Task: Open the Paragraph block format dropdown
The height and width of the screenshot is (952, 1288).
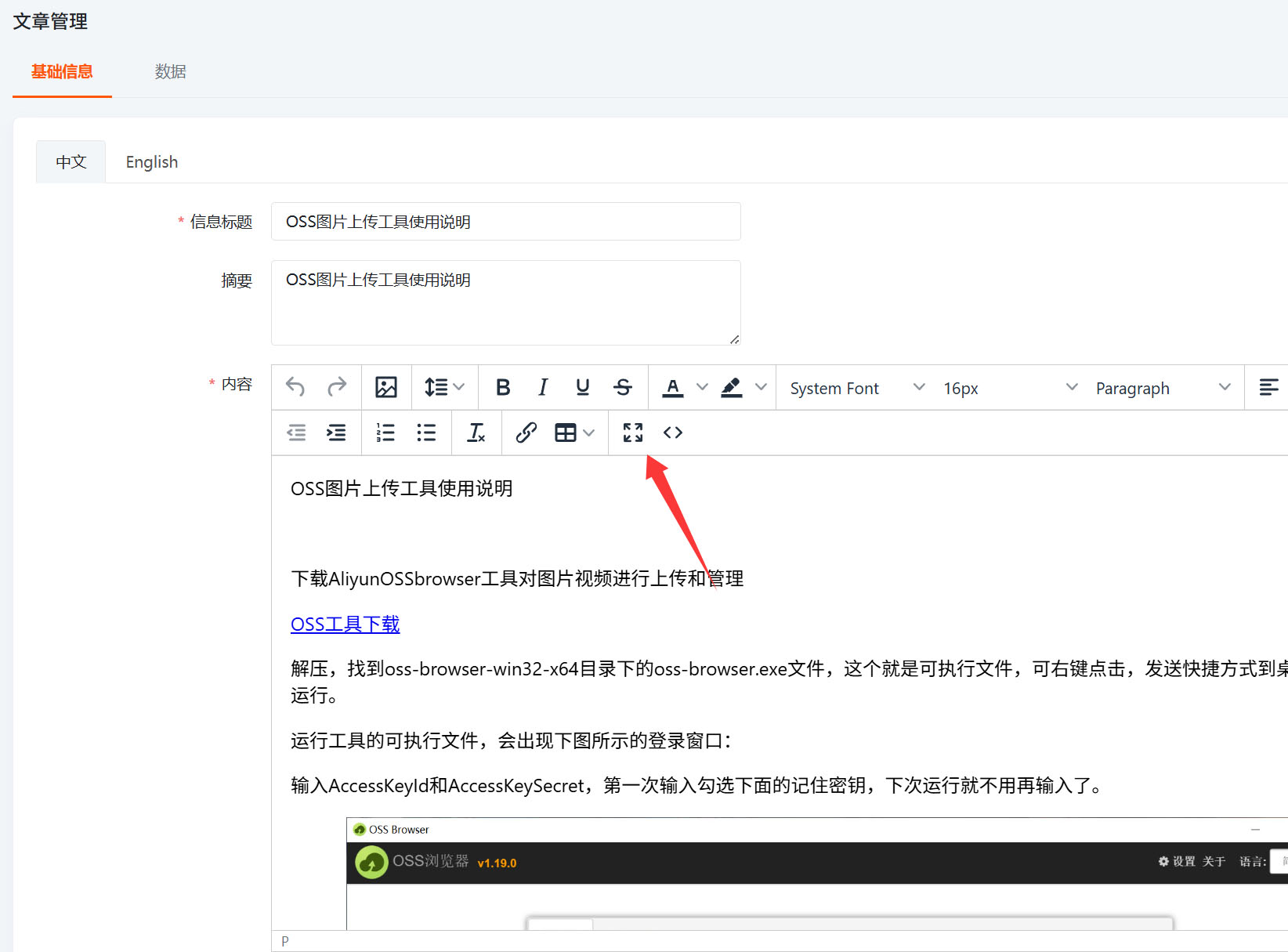Action: 1163,388
